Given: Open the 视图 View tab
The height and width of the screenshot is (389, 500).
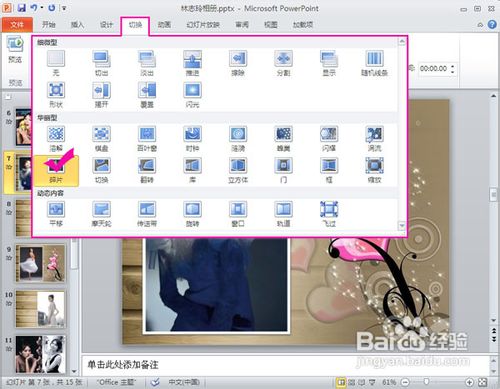Looking at the screenshot, I should [x=271, y=25].
